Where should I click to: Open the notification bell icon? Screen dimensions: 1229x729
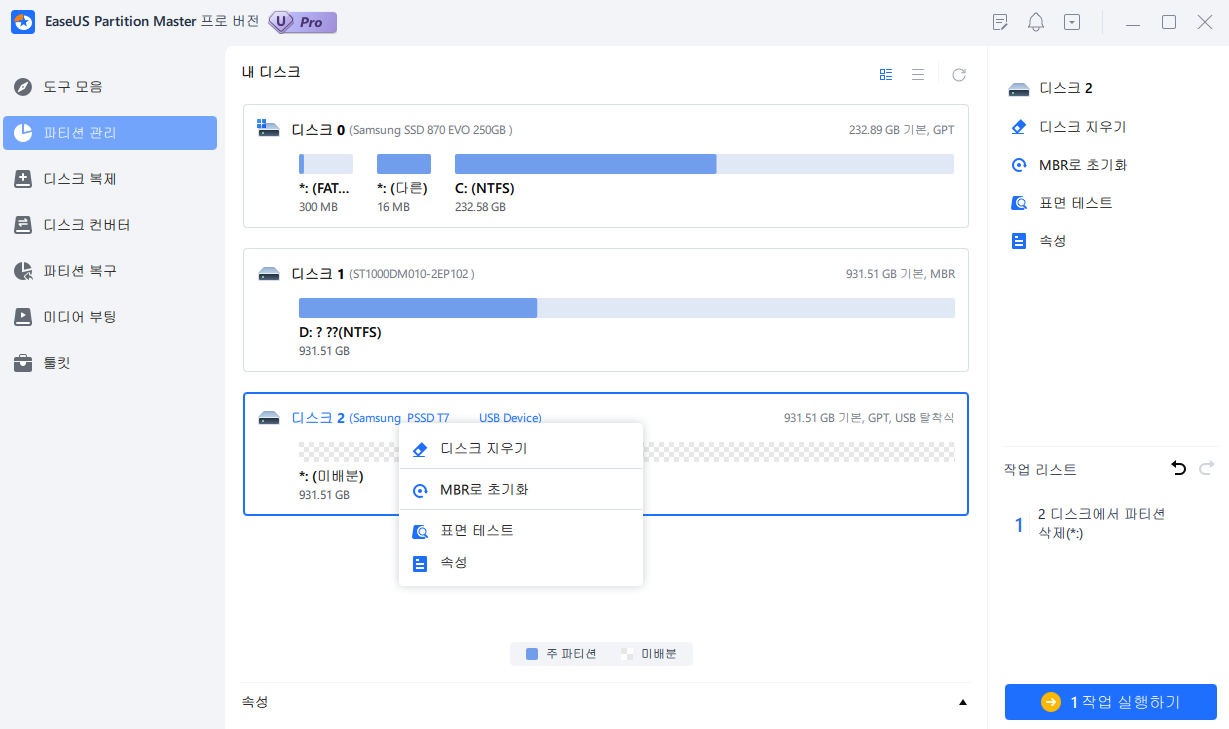1036,21
